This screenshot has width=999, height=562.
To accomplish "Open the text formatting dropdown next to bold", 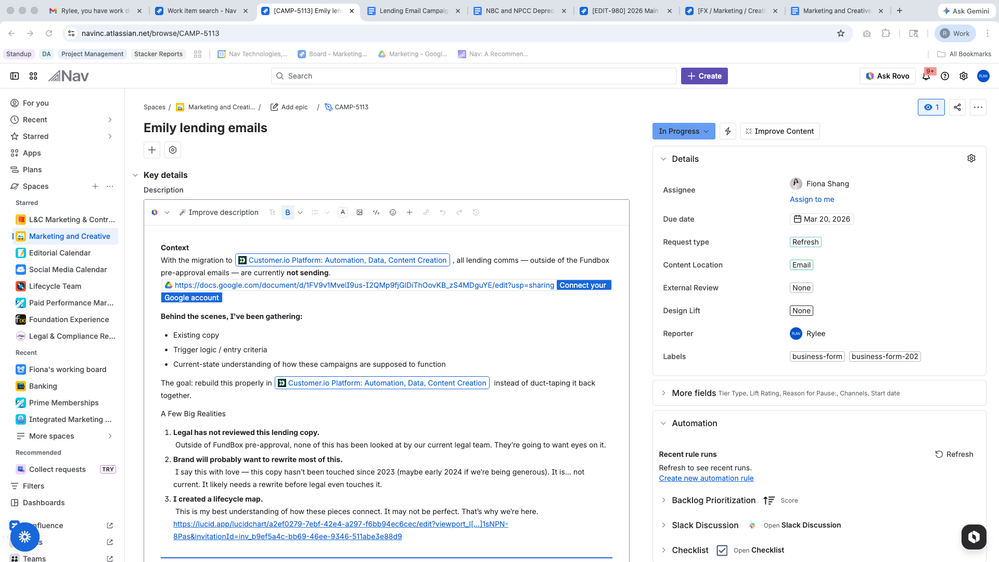I will pos(300,212).
